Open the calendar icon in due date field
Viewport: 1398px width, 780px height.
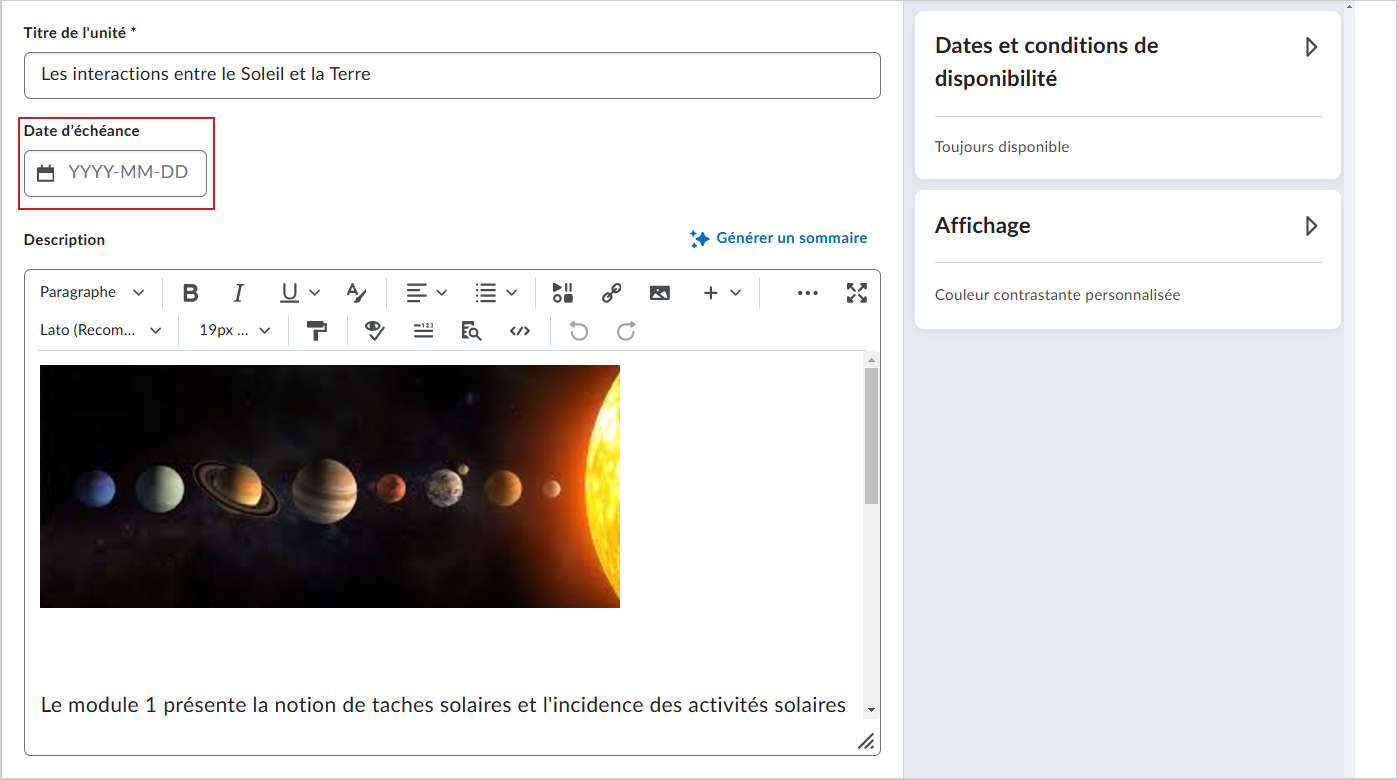point(45,173)
